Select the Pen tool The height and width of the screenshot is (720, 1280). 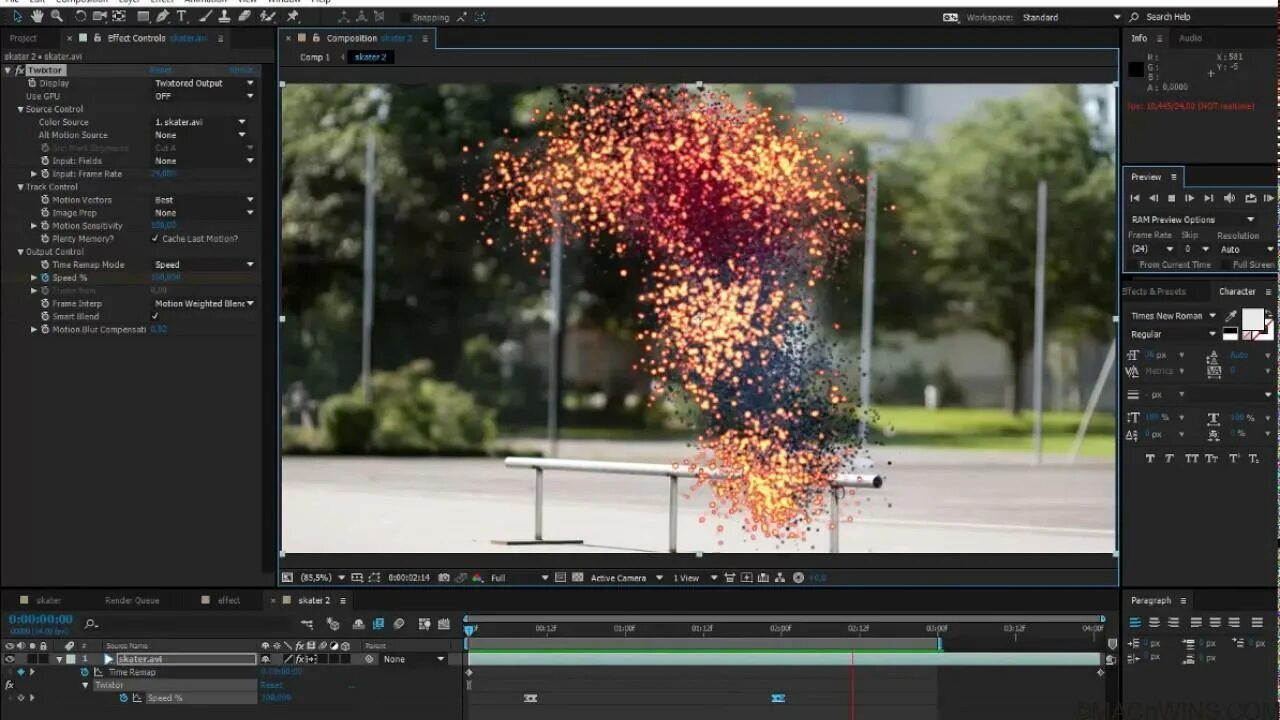(163, 16)
